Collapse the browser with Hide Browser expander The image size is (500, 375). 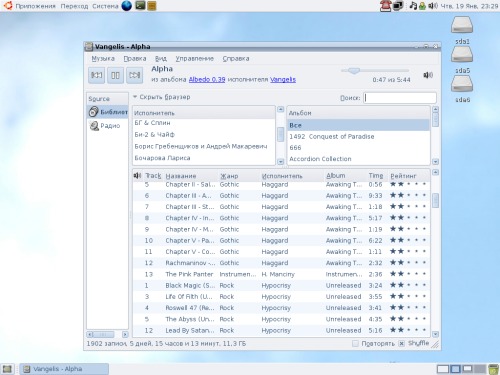[161, 97]
